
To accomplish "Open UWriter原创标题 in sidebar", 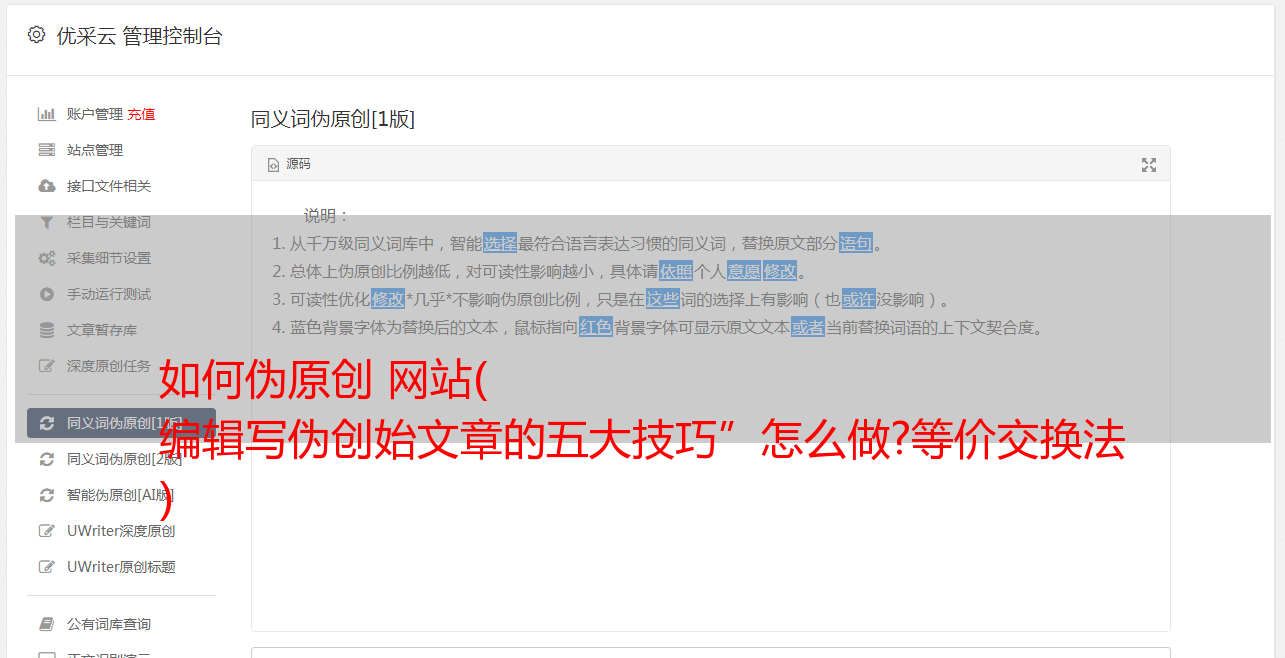I will (x=121, y=567).
